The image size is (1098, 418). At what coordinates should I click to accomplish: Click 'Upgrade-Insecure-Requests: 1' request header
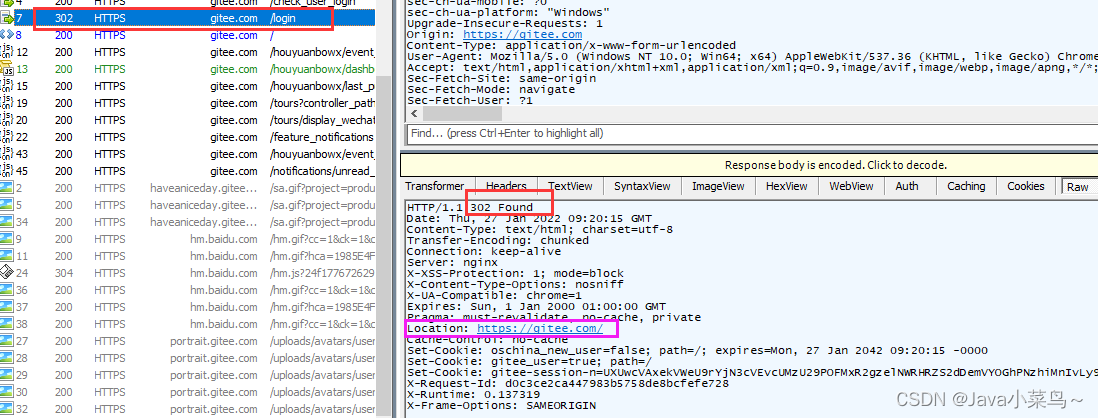[x=504, y=23]
